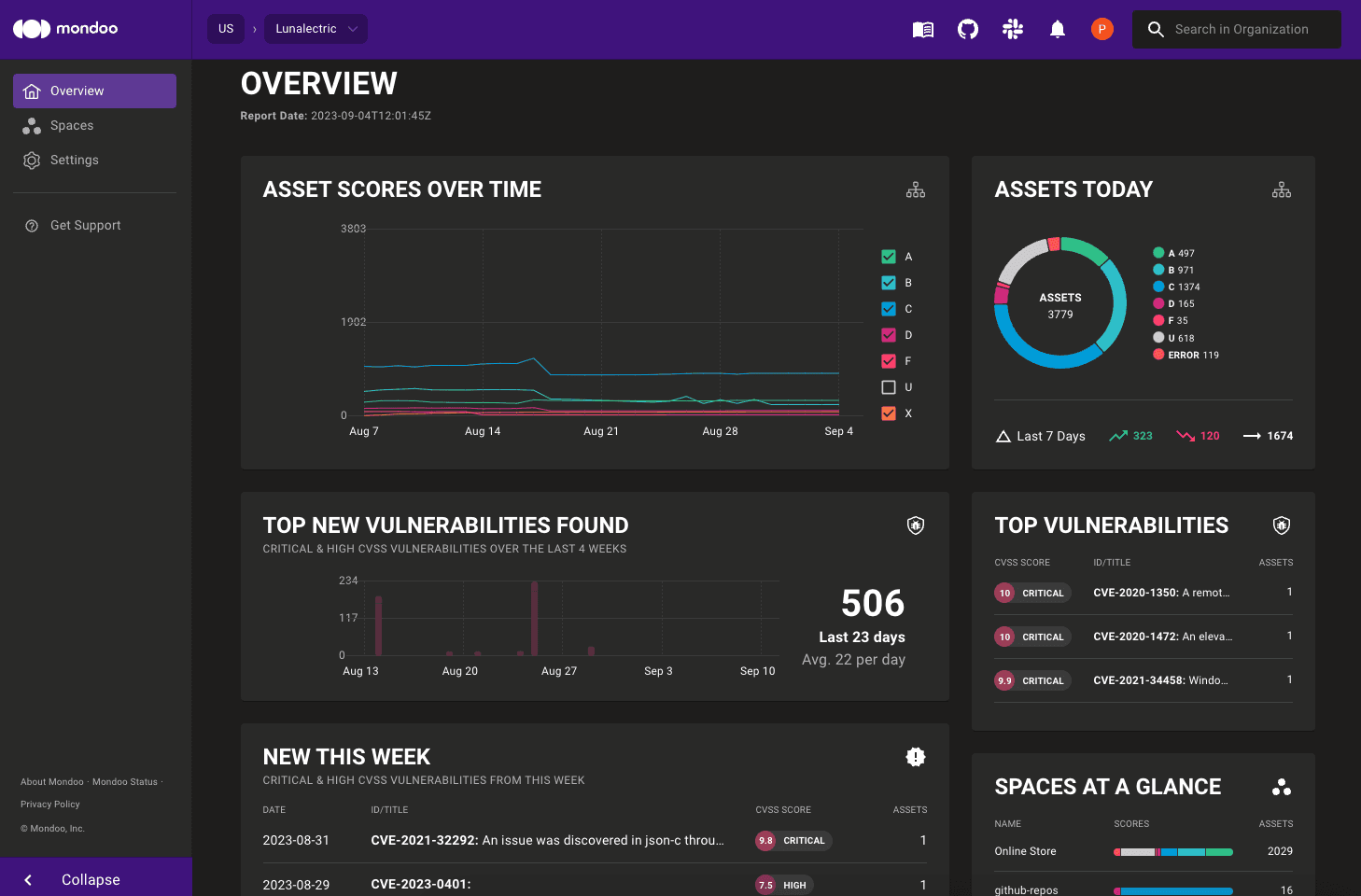Toggle the F score checkbox
Viewport: 1361px width, 896px height.
(x=889, y=361)
